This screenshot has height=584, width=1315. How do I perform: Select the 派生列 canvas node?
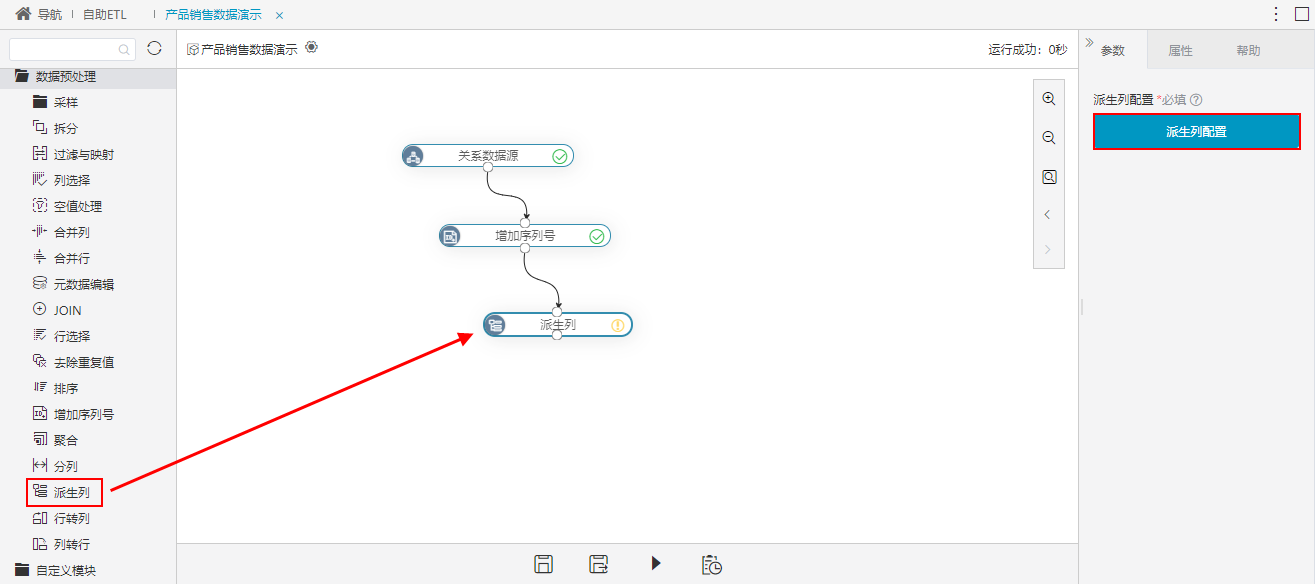click(x=558, y=325)
